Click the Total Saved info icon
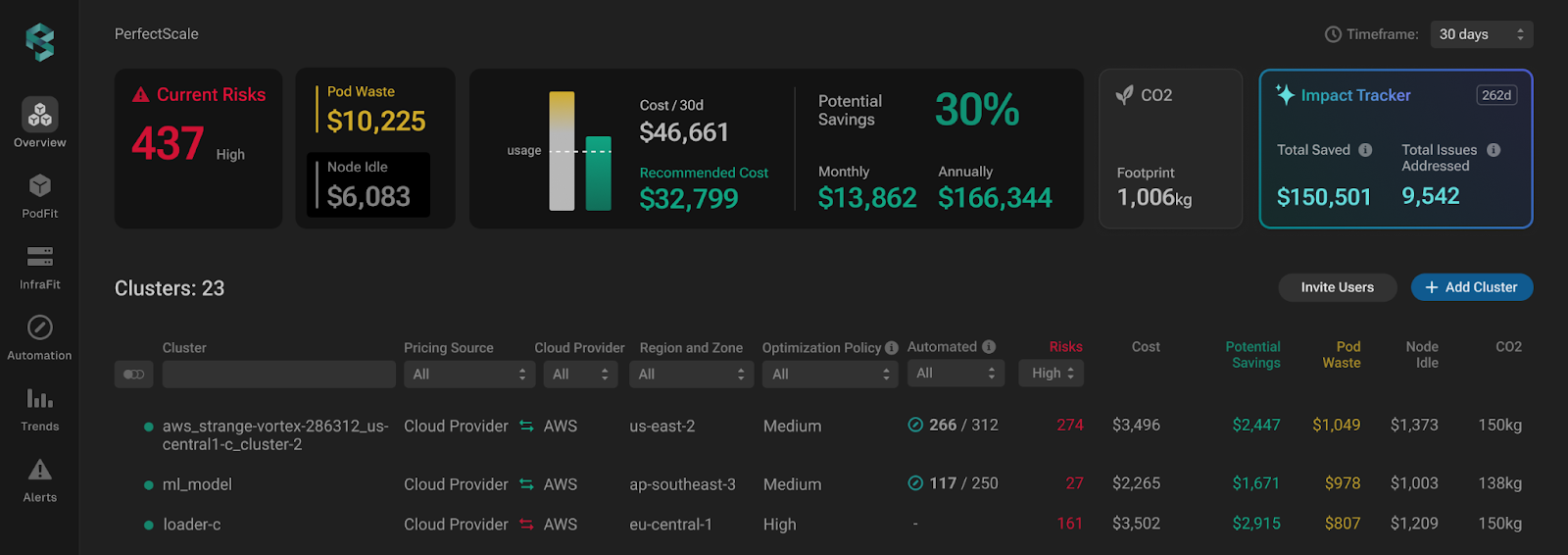Viewport: 1568px width, 555px height. (x=1365, y=150)
